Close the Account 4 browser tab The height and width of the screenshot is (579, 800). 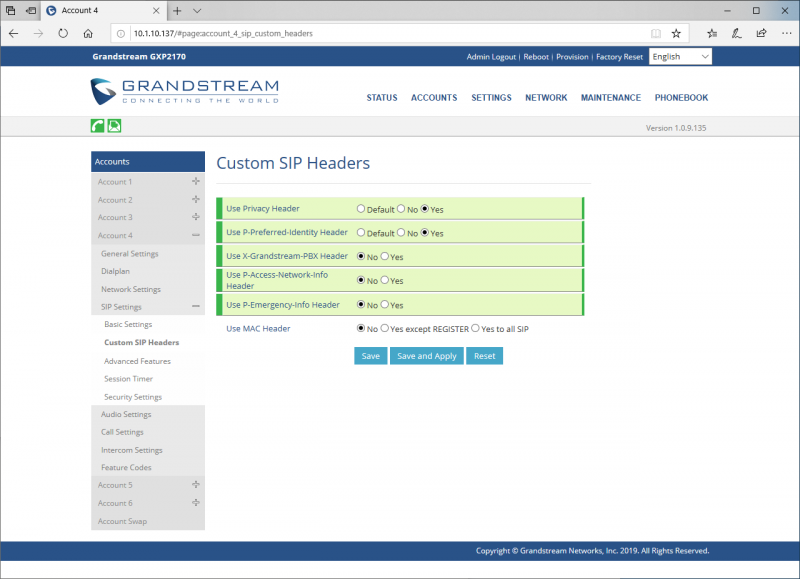click(156, 10)
